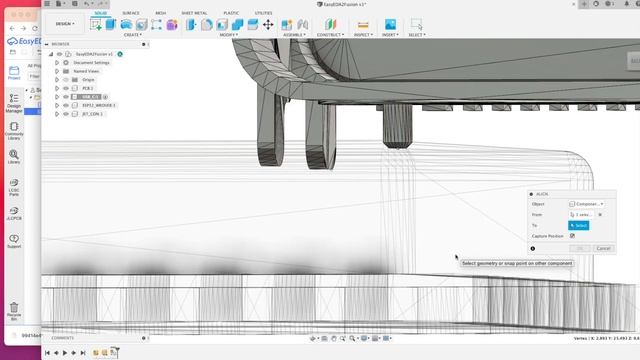
Task: Select the Revolve tool
Action: pyautogui.click(x=126, y=24)
